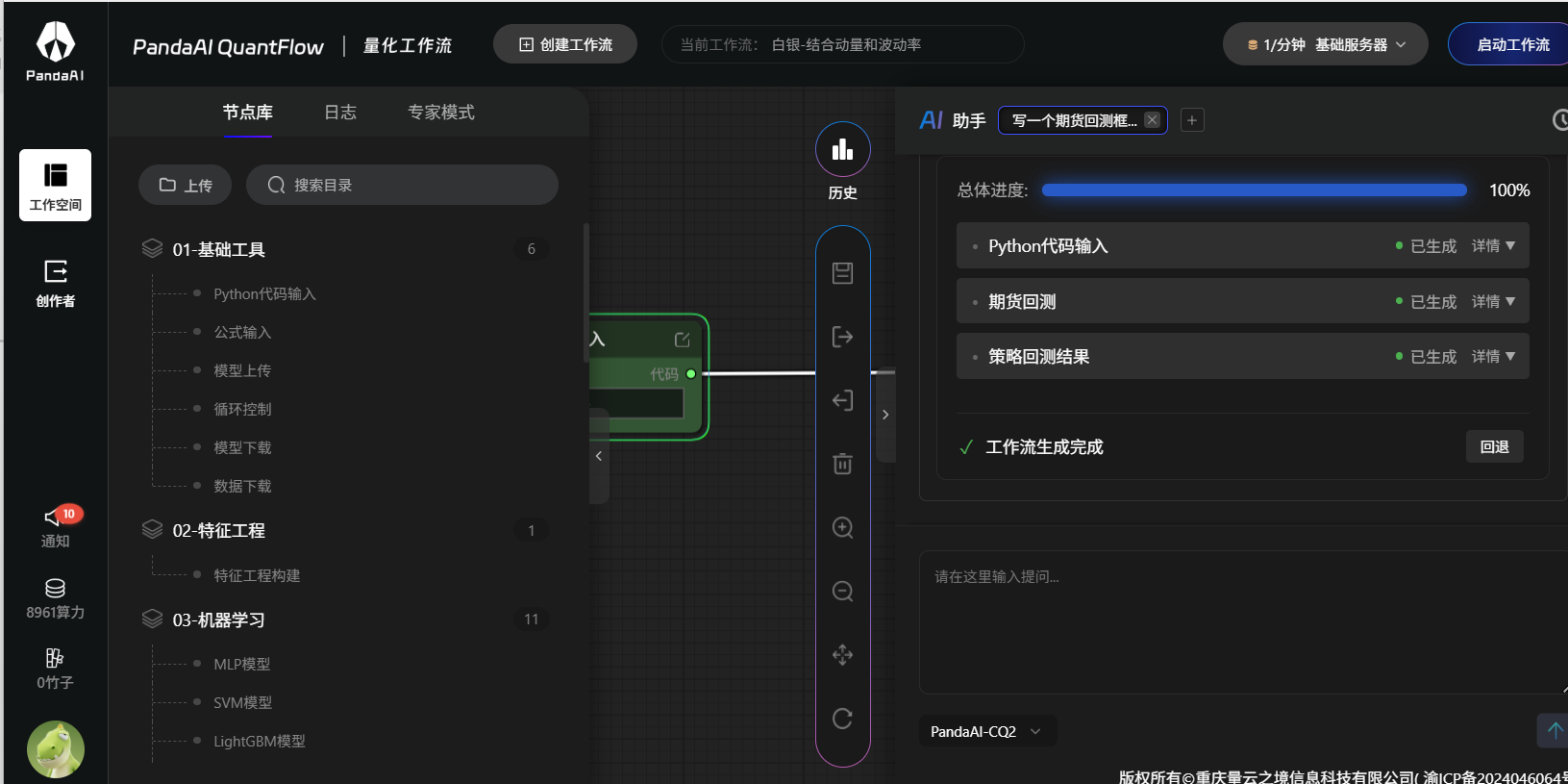Focus the 搜索目录 search field

click(x=402, y=185)
